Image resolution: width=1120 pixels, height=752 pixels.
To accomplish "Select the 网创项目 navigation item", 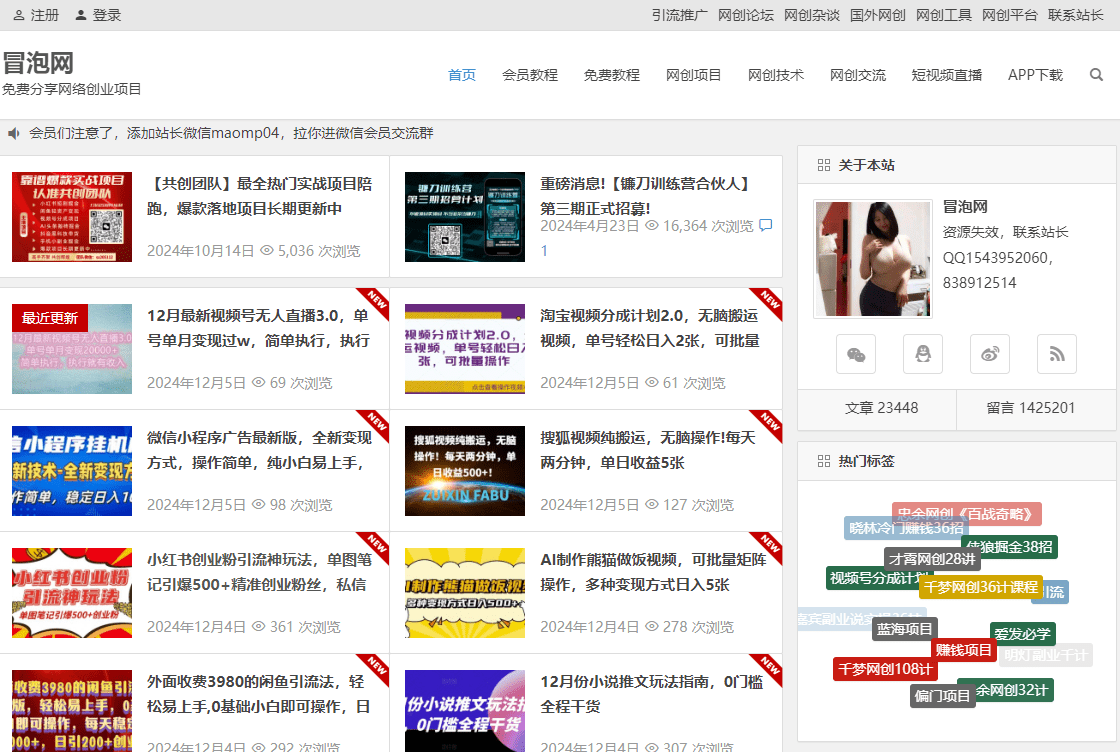I will [x=694, y=75].
